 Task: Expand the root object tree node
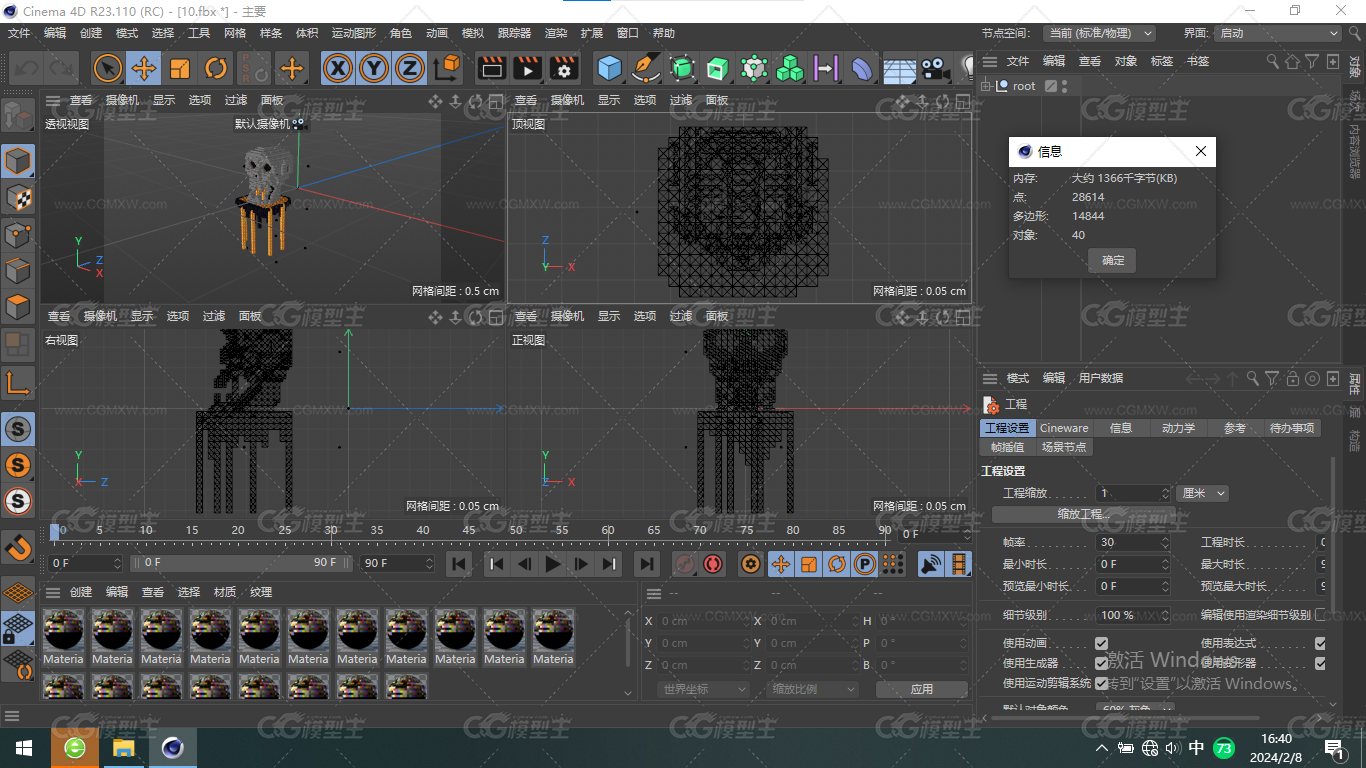(x=987, y=86)
